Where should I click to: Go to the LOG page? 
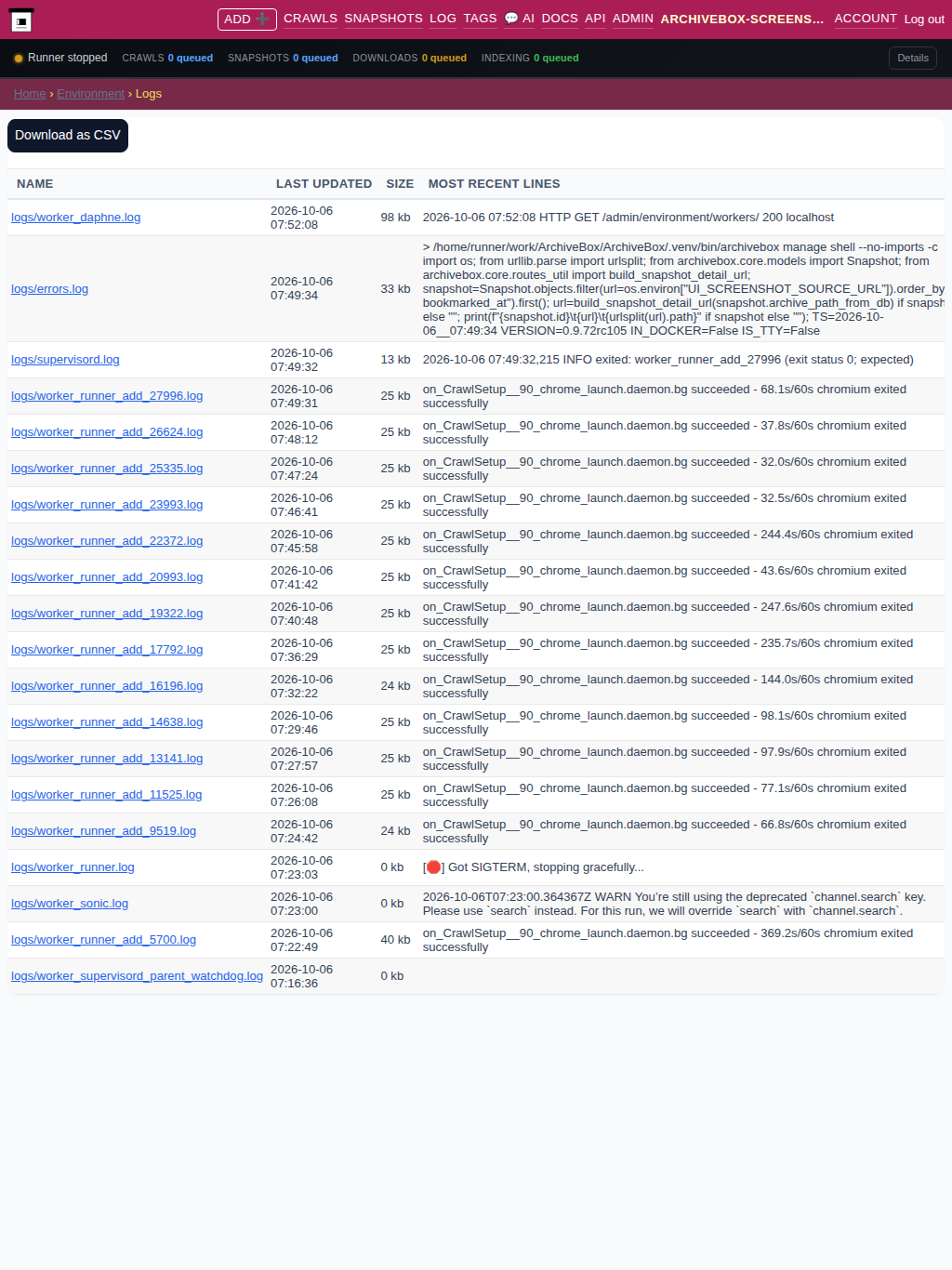(x=443, y=19)
